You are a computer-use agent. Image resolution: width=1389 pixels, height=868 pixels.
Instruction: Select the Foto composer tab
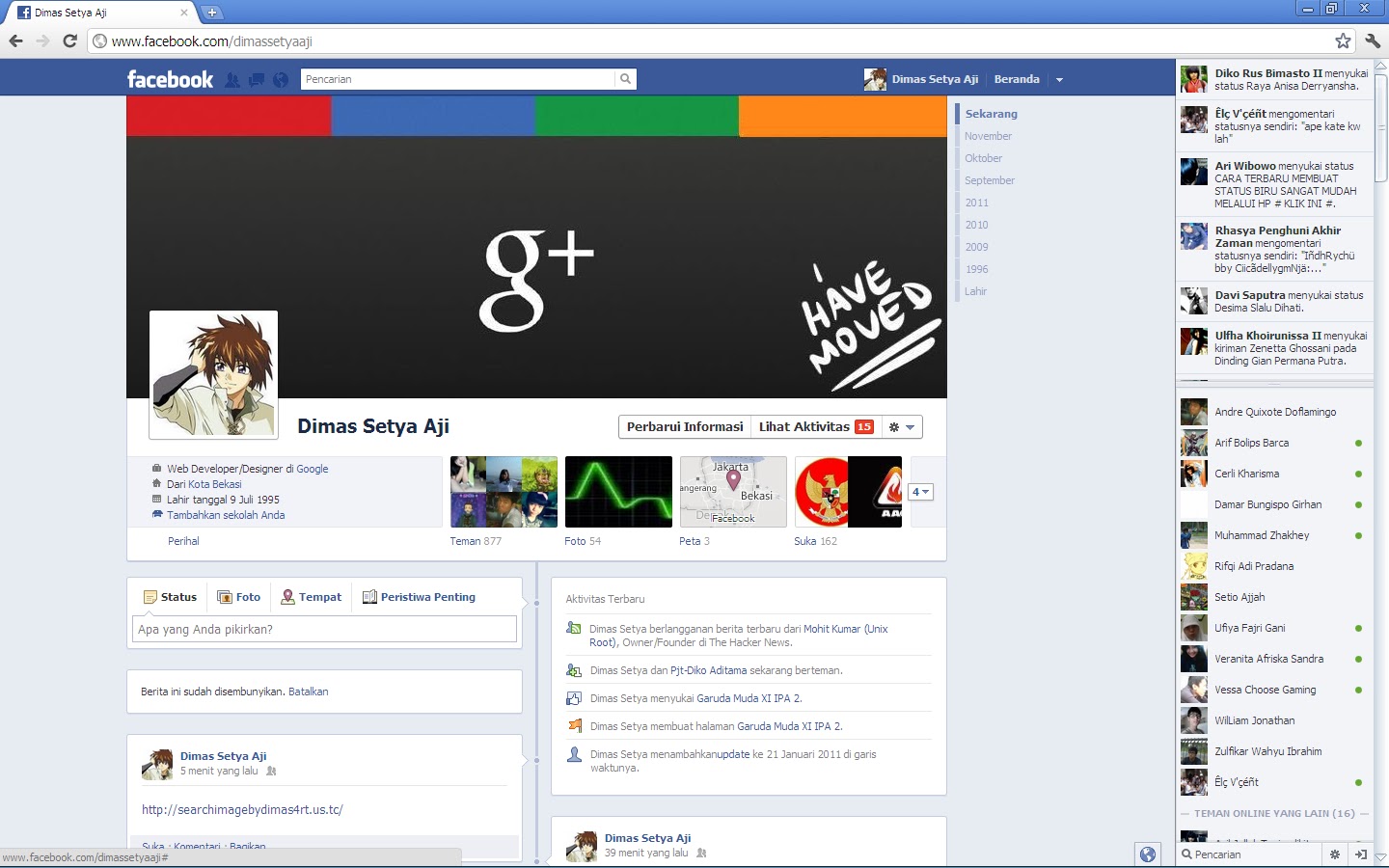(x=239, y=597)
